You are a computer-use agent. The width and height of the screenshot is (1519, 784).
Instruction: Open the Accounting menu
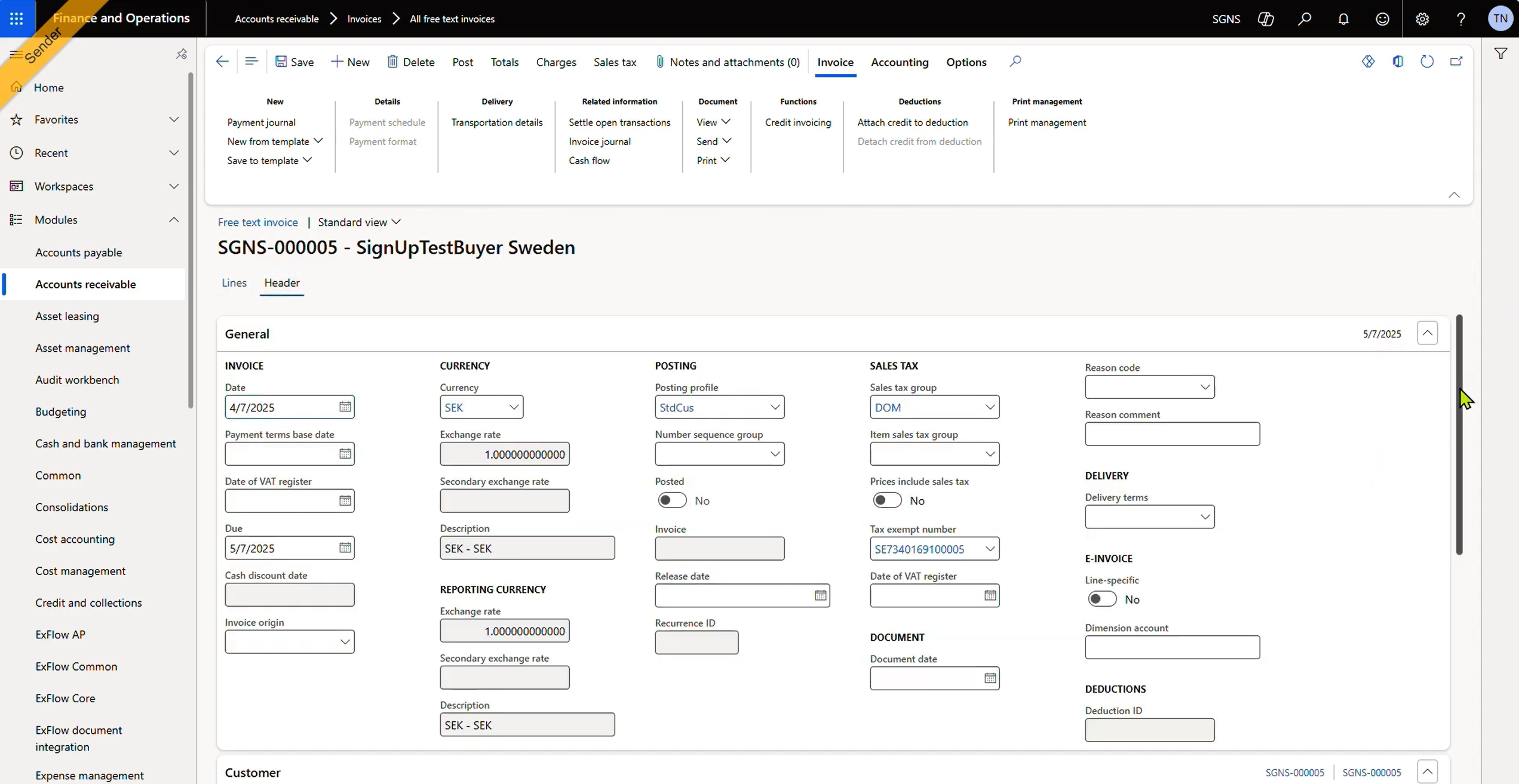[x=900, y=62]
